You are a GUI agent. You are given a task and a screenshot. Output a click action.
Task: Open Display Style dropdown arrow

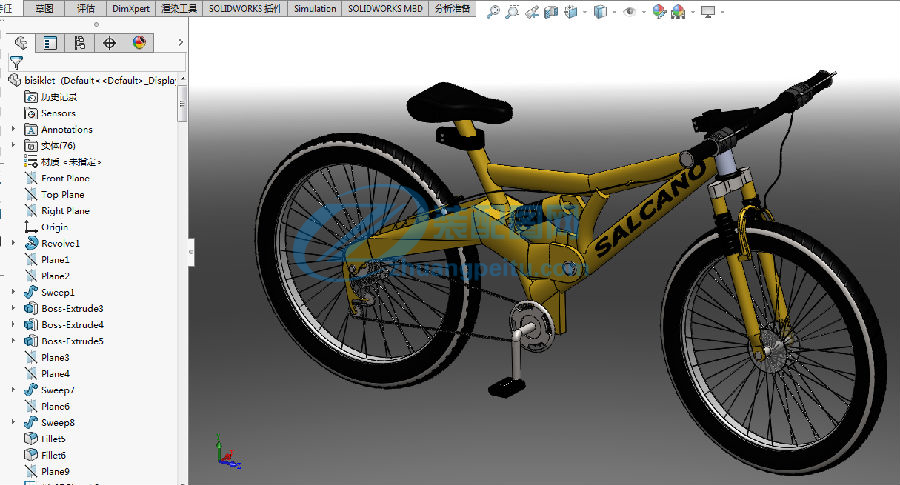point(614,12)
